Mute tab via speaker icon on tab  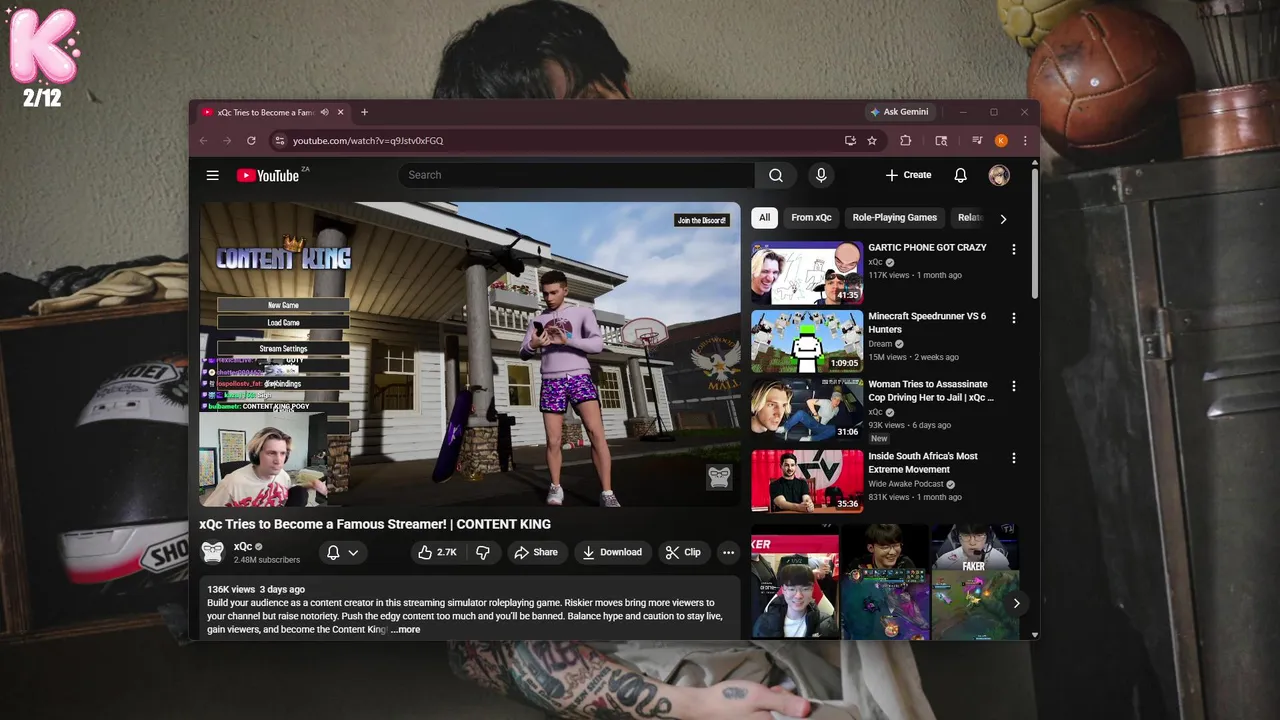point(324,112)
